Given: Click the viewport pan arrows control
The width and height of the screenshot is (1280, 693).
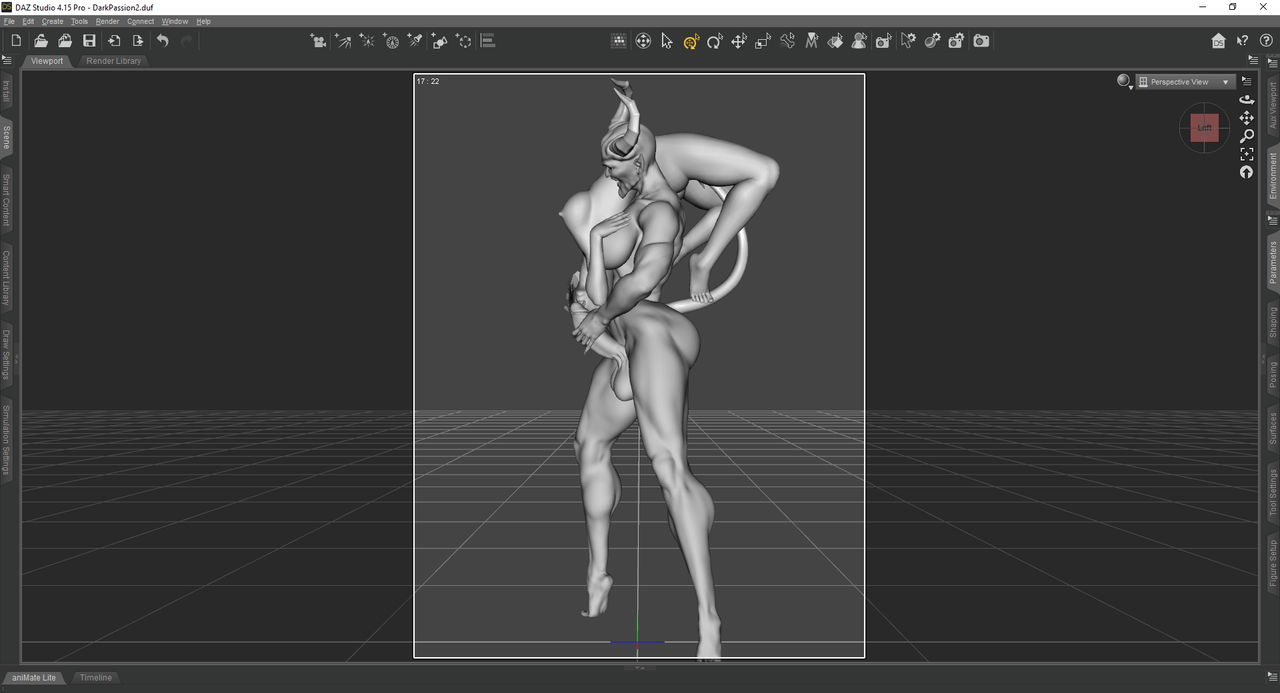Looking at the screenshot, I should coord(1246,118).
